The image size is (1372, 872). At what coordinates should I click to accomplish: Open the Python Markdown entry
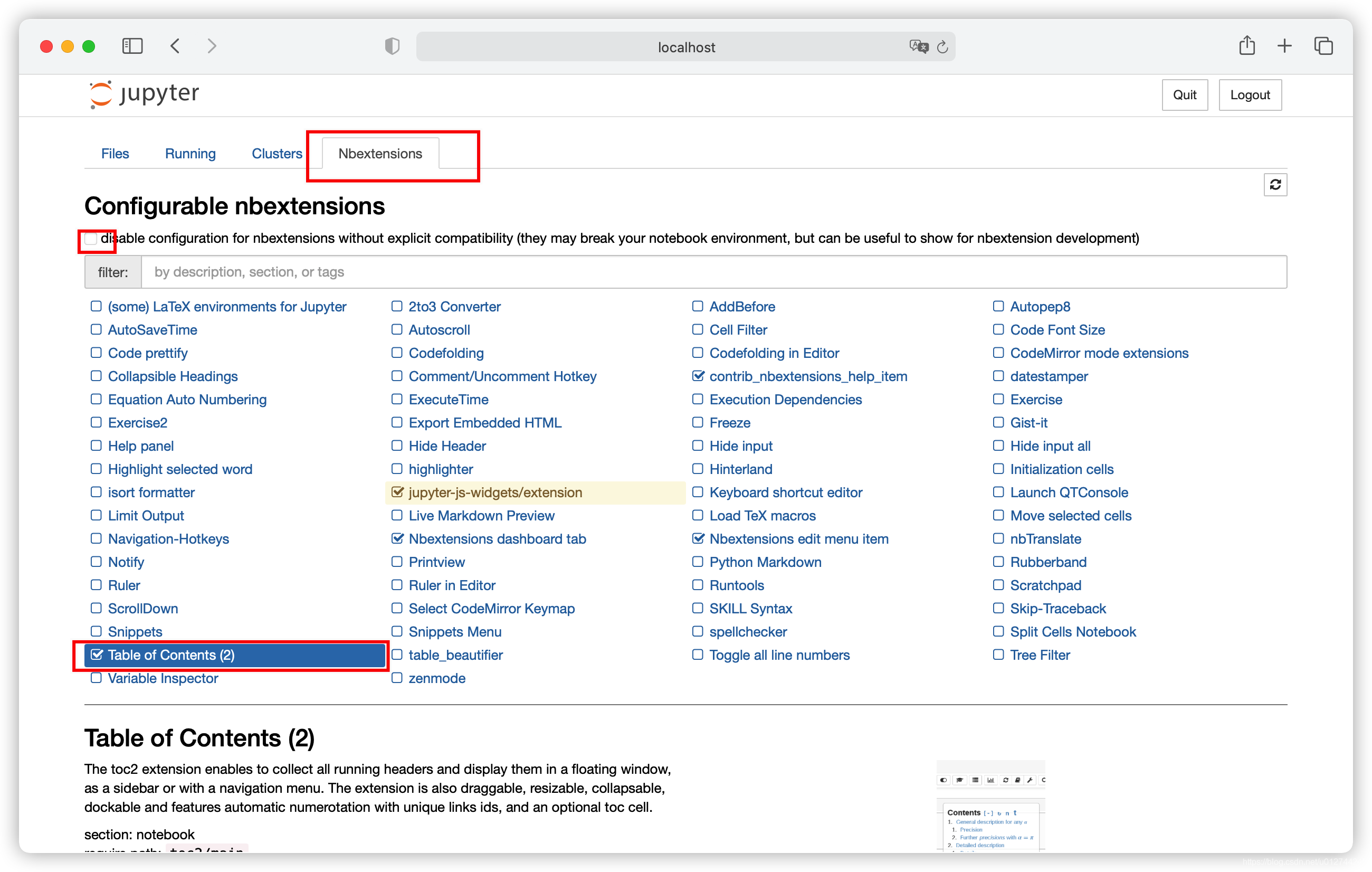tap(765, 562)
